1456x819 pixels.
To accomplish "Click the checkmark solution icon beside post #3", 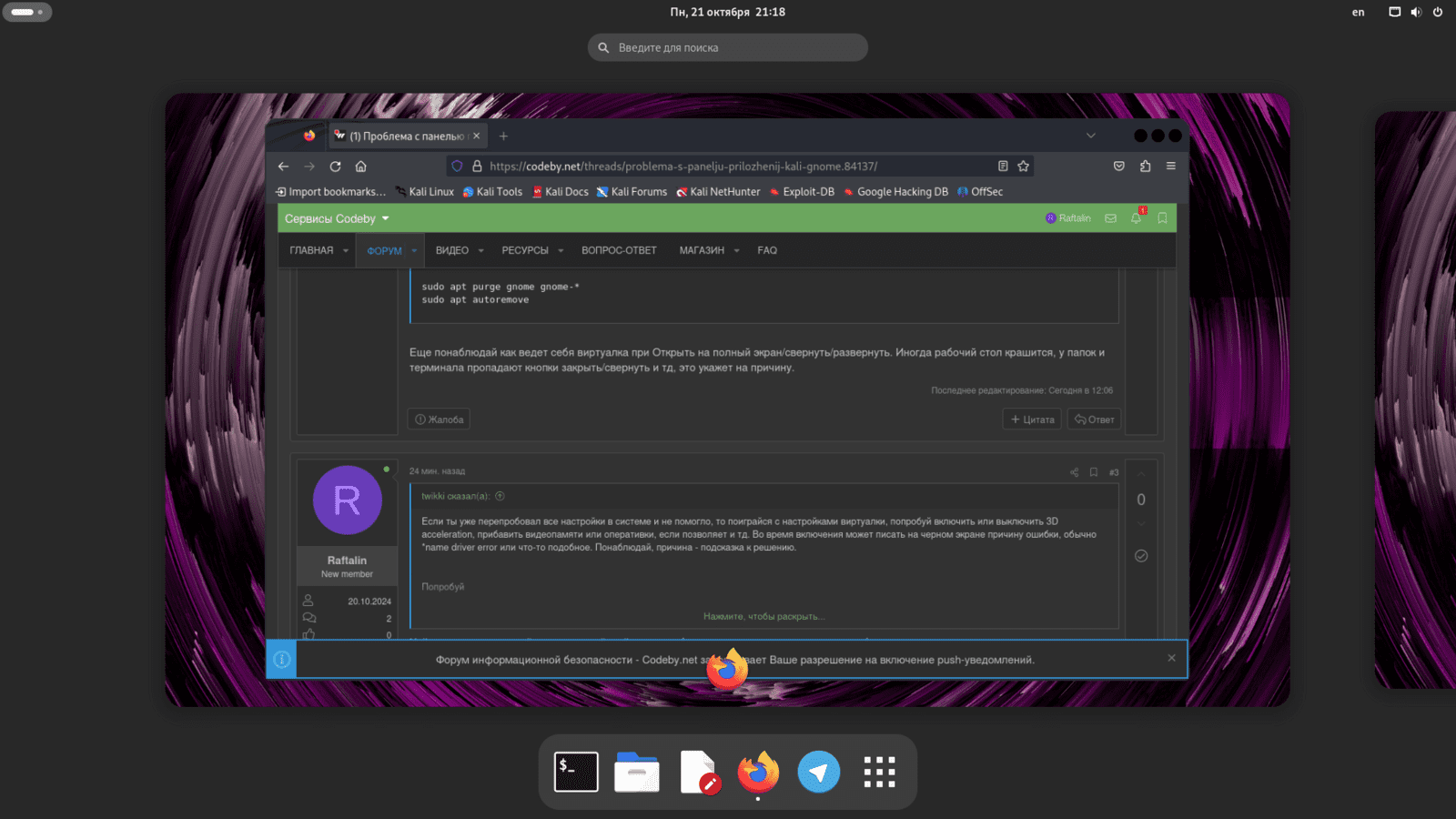I will coord(1141,556).
